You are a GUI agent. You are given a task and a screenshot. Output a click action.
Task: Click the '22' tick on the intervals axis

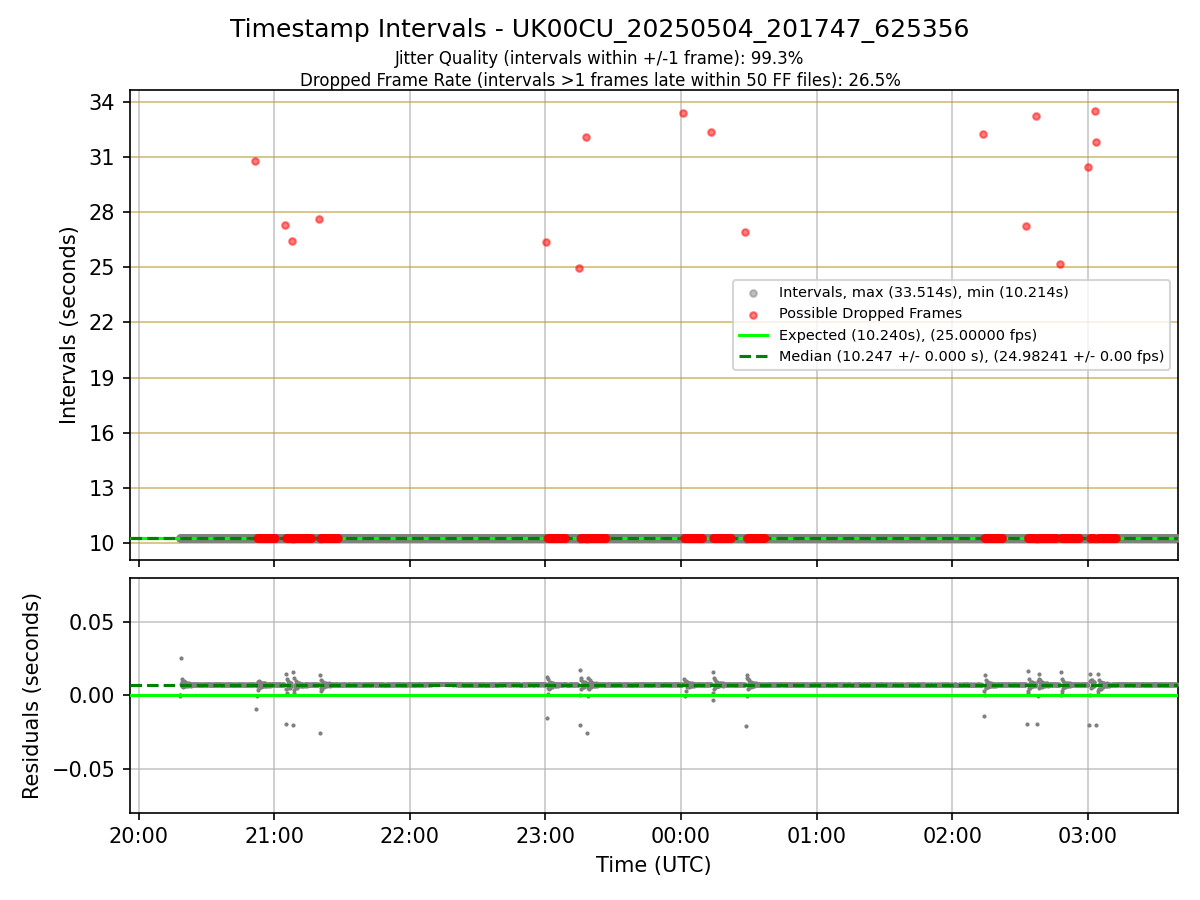pos(104,322)
